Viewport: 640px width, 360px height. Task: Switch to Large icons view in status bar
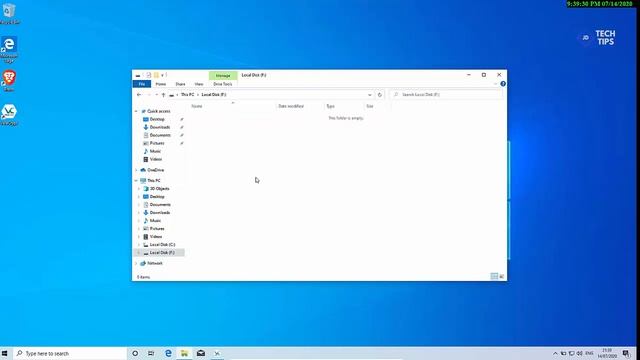coord(502,277)
